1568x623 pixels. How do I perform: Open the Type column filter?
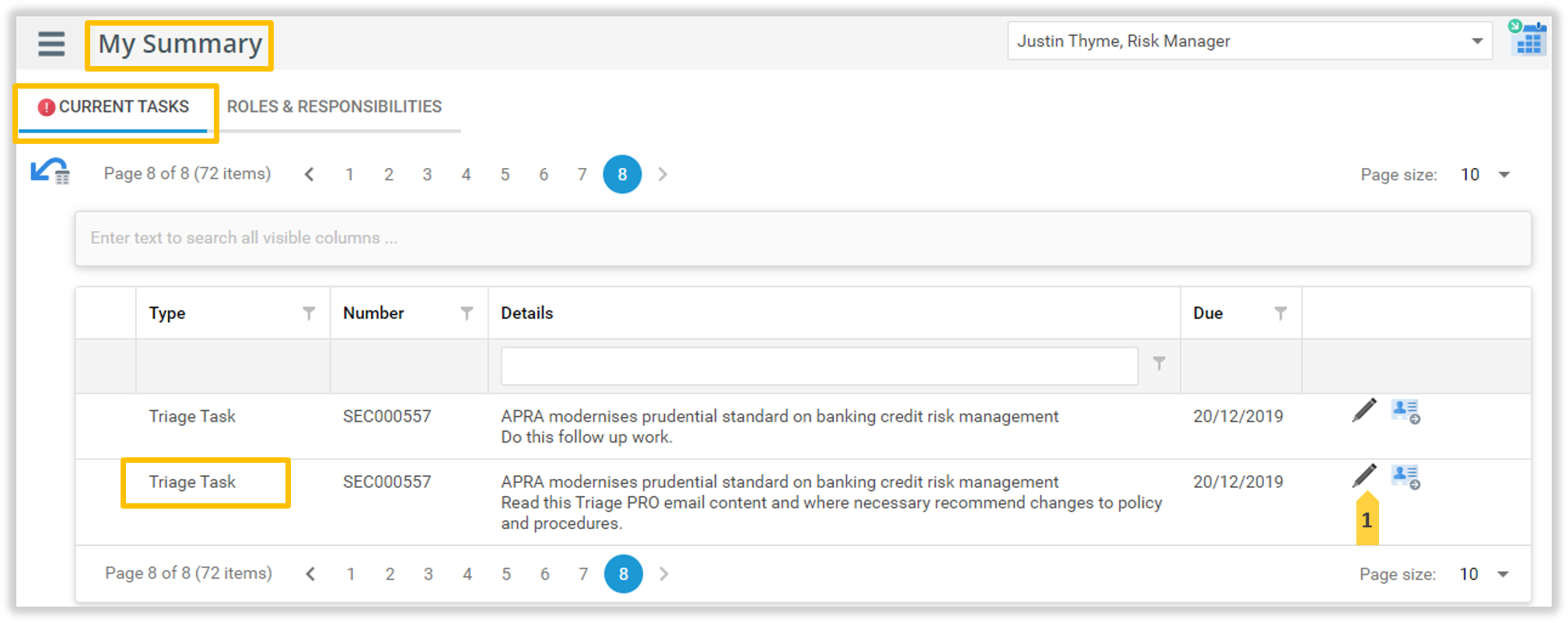click(x=309, y=313)
